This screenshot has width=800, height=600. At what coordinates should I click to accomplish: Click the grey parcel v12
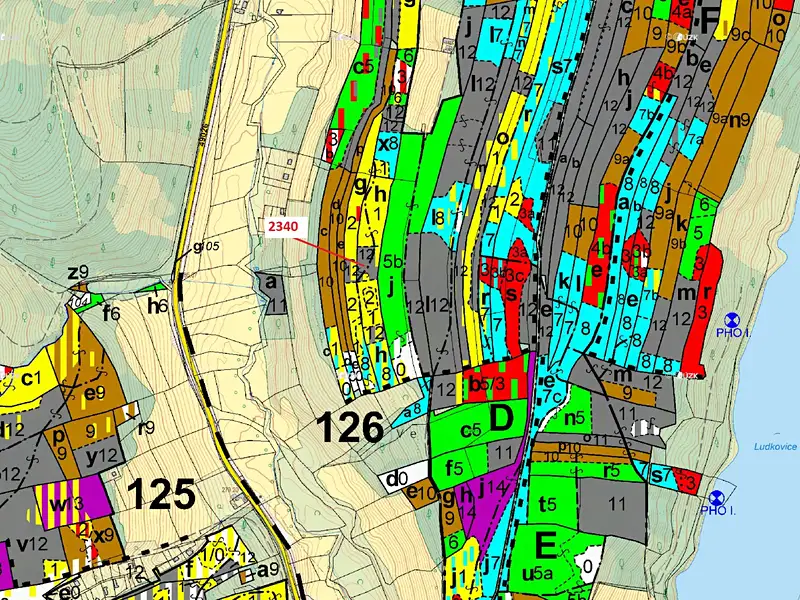coord(32,544)
